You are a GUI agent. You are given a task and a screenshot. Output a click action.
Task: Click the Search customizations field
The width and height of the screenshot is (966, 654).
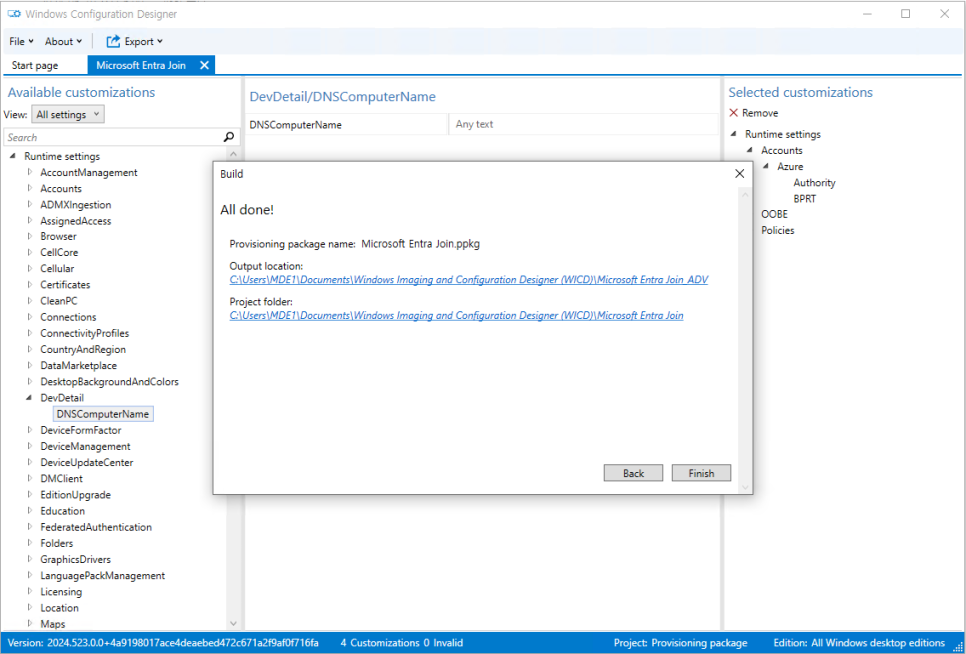114,137
